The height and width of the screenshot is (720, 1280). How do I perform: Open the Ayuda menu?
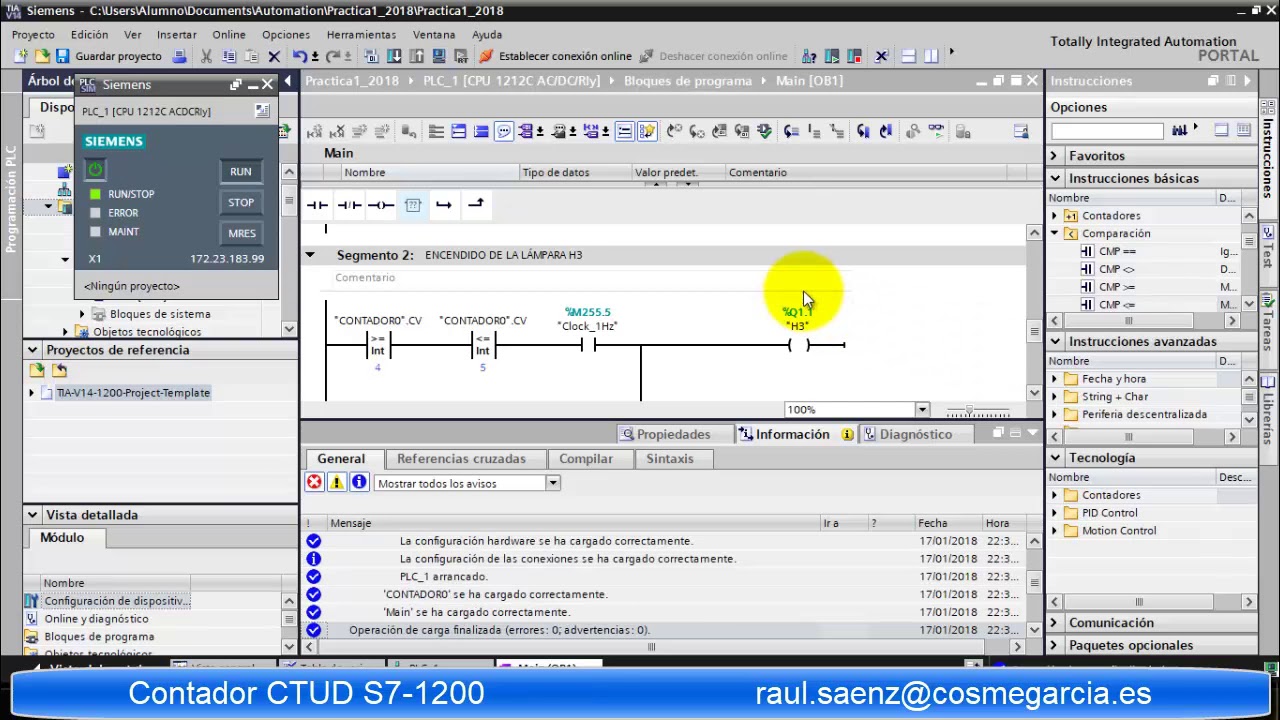[487, 34]
